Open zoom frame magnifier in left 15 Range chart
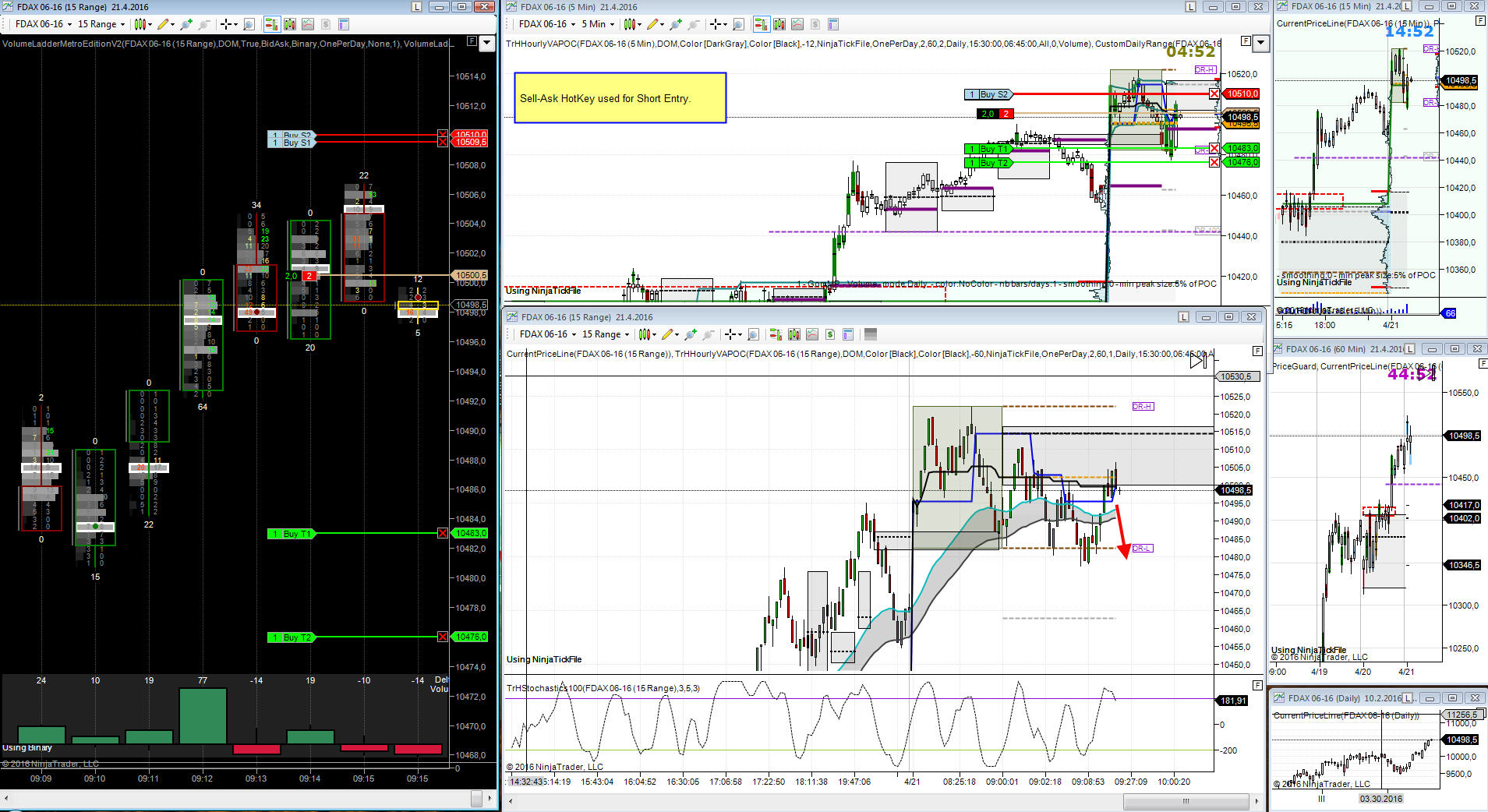 click(x=249, y=24)
